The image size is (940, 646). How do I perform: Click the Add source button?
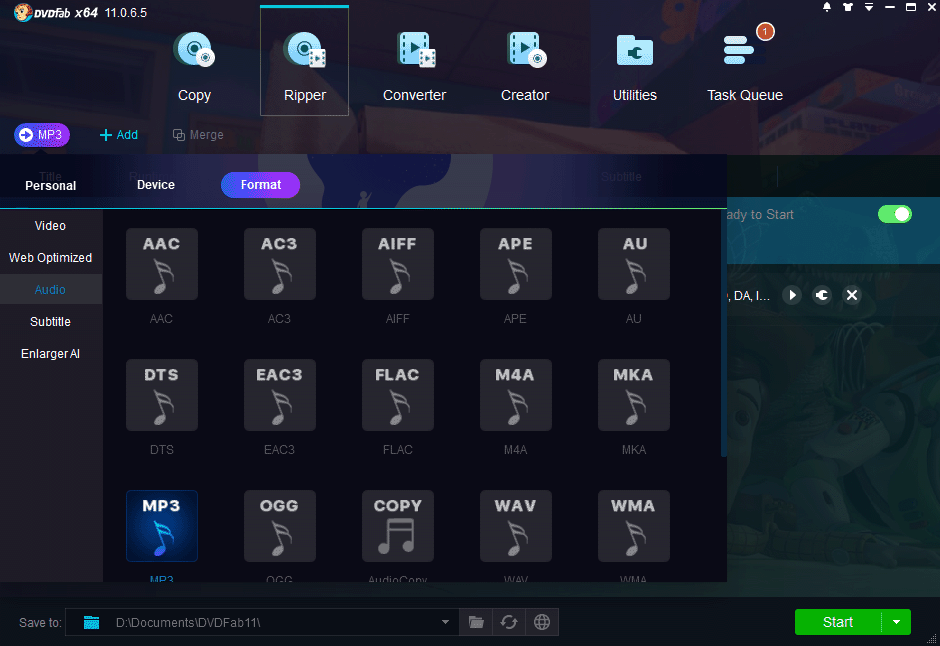pos(119,135)
